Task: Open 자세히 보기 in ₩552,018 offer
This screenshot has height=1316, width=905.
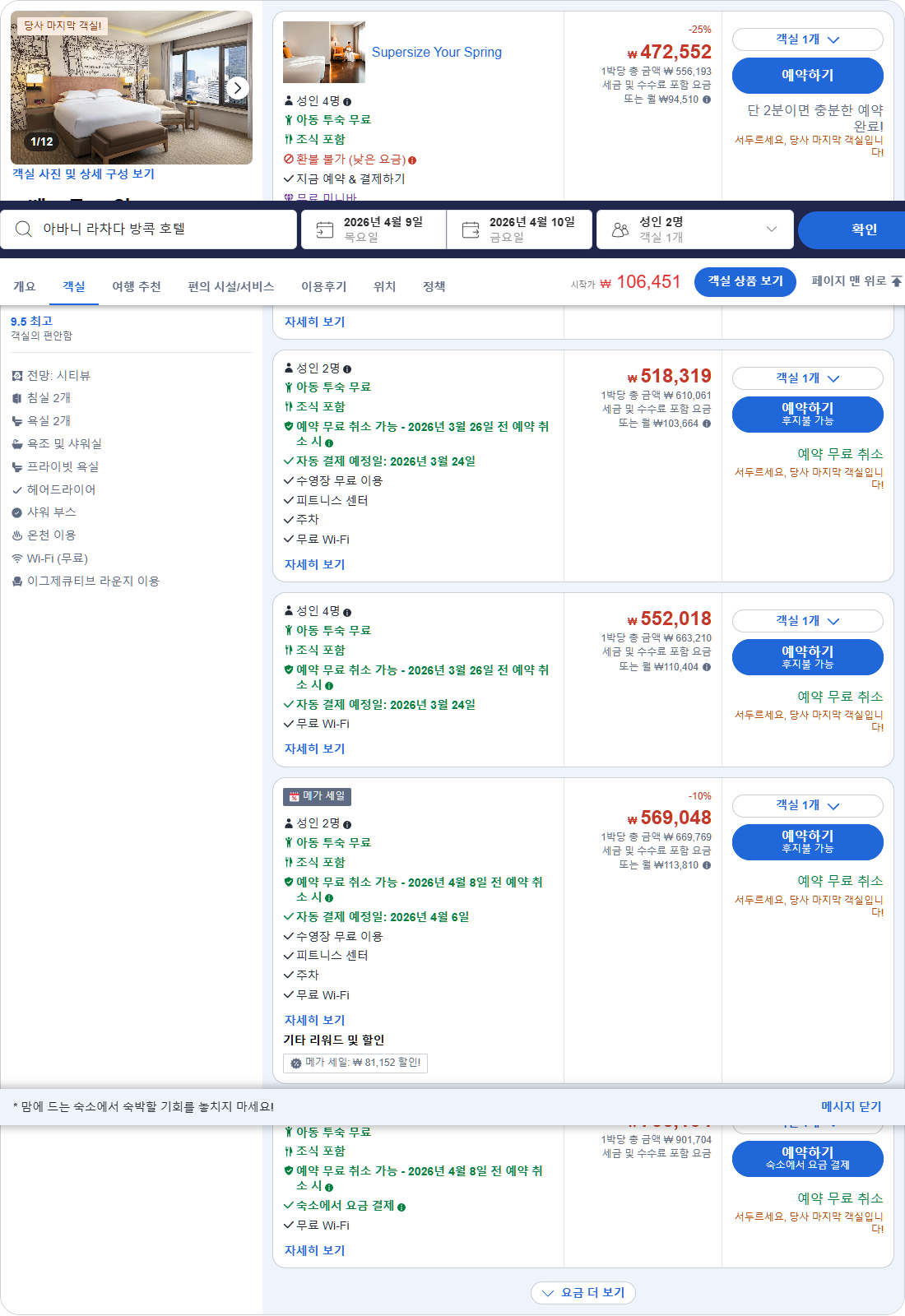Action: (314, 749)
